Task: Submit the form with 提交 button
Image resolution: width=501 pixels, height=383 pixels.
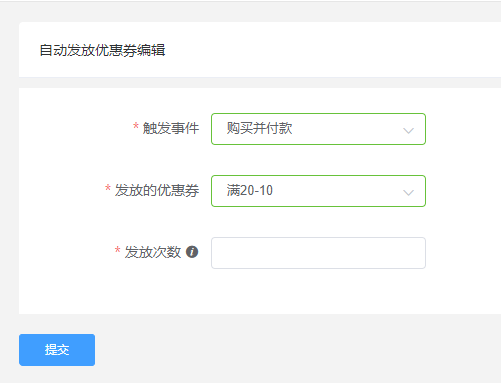Action: [x=57, y=350]
